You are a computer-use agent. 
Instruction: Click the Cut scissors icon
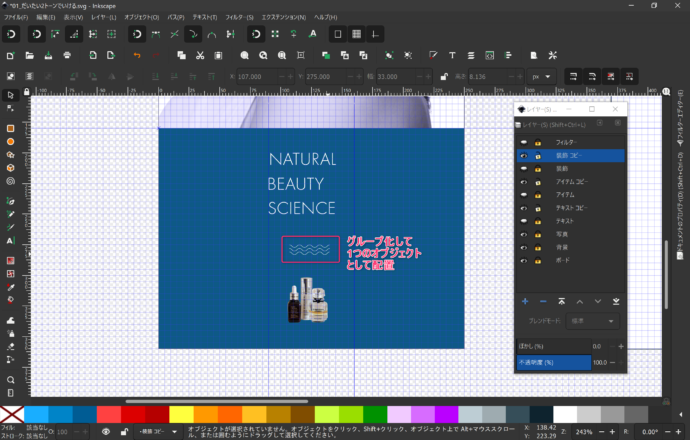pyautogui.click(x=200, y=55)
